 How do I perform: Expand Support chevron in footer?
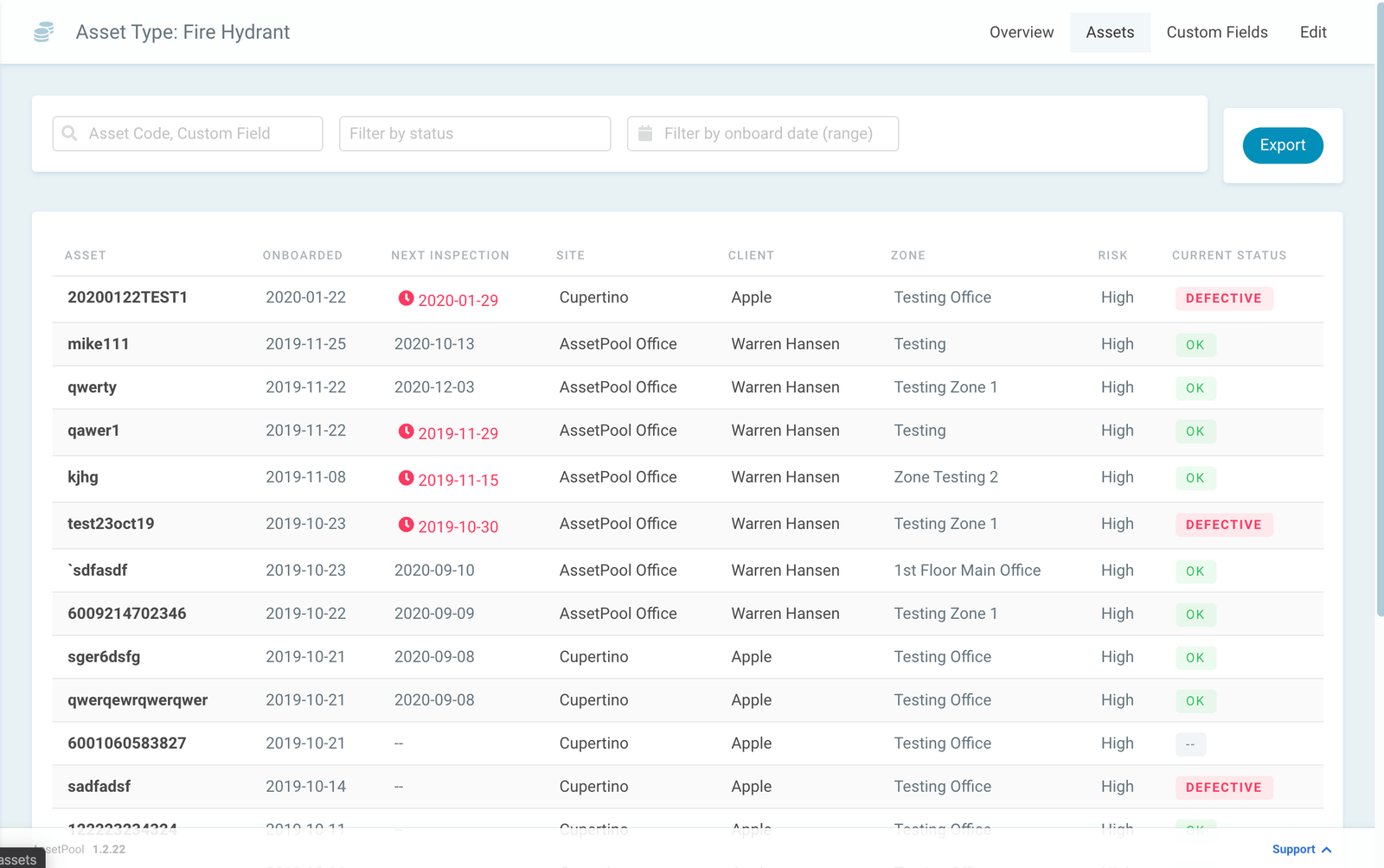pos(1327,850)
